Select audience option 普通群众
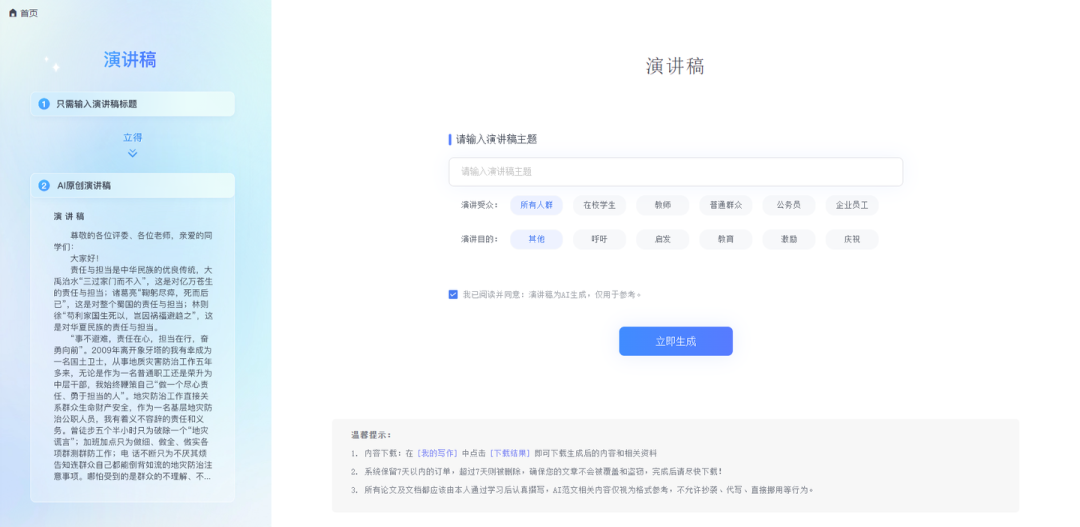 725,205
